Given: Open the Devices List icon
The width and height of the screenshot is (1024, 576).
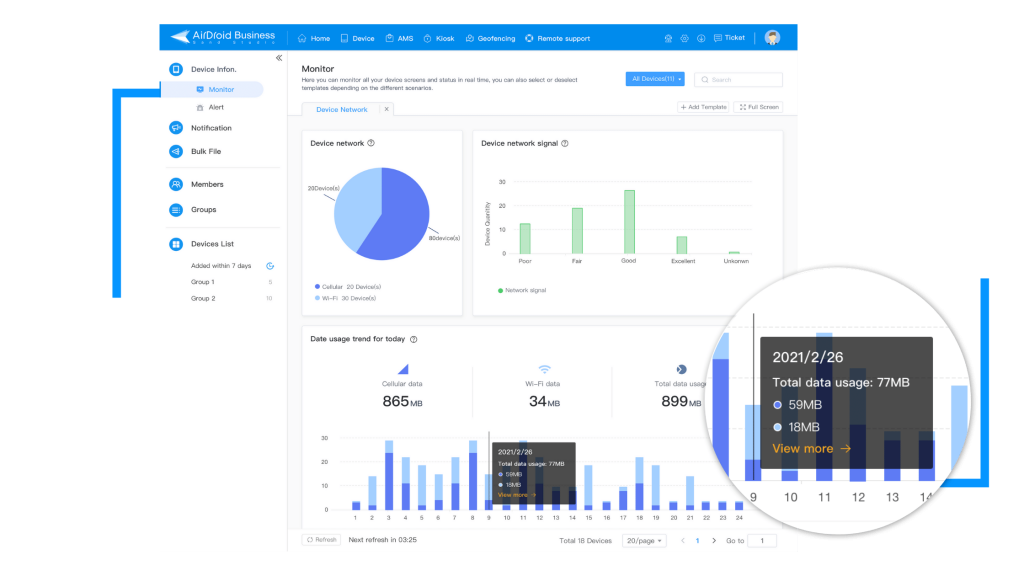Looking at the screenshot, I should (x=175, y=243).
